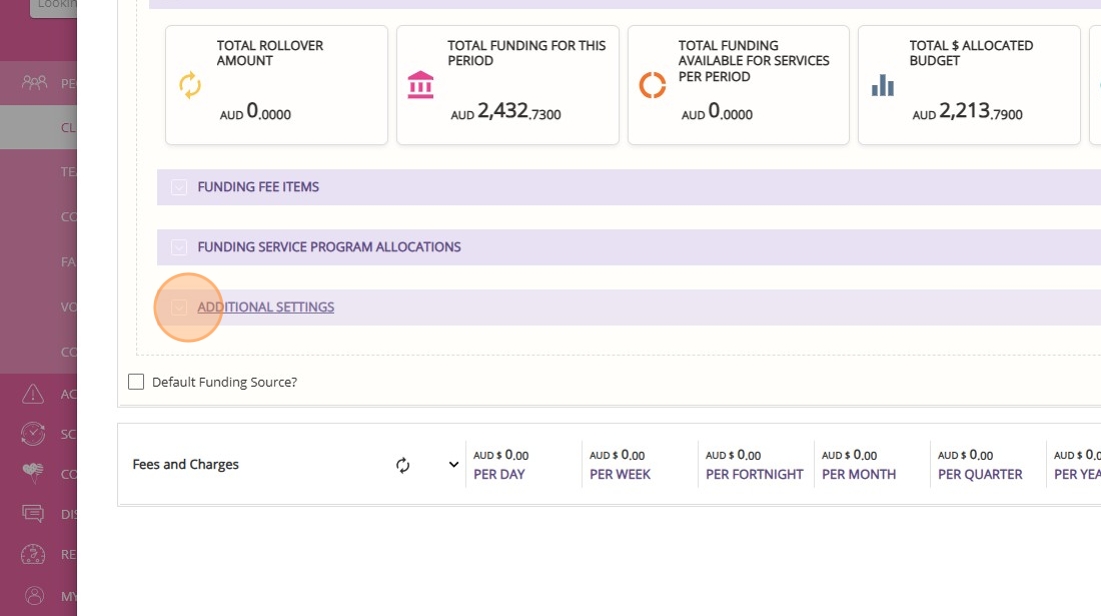
Task: Open the clock schedule sidebar icon
Action: click(34, 434)
